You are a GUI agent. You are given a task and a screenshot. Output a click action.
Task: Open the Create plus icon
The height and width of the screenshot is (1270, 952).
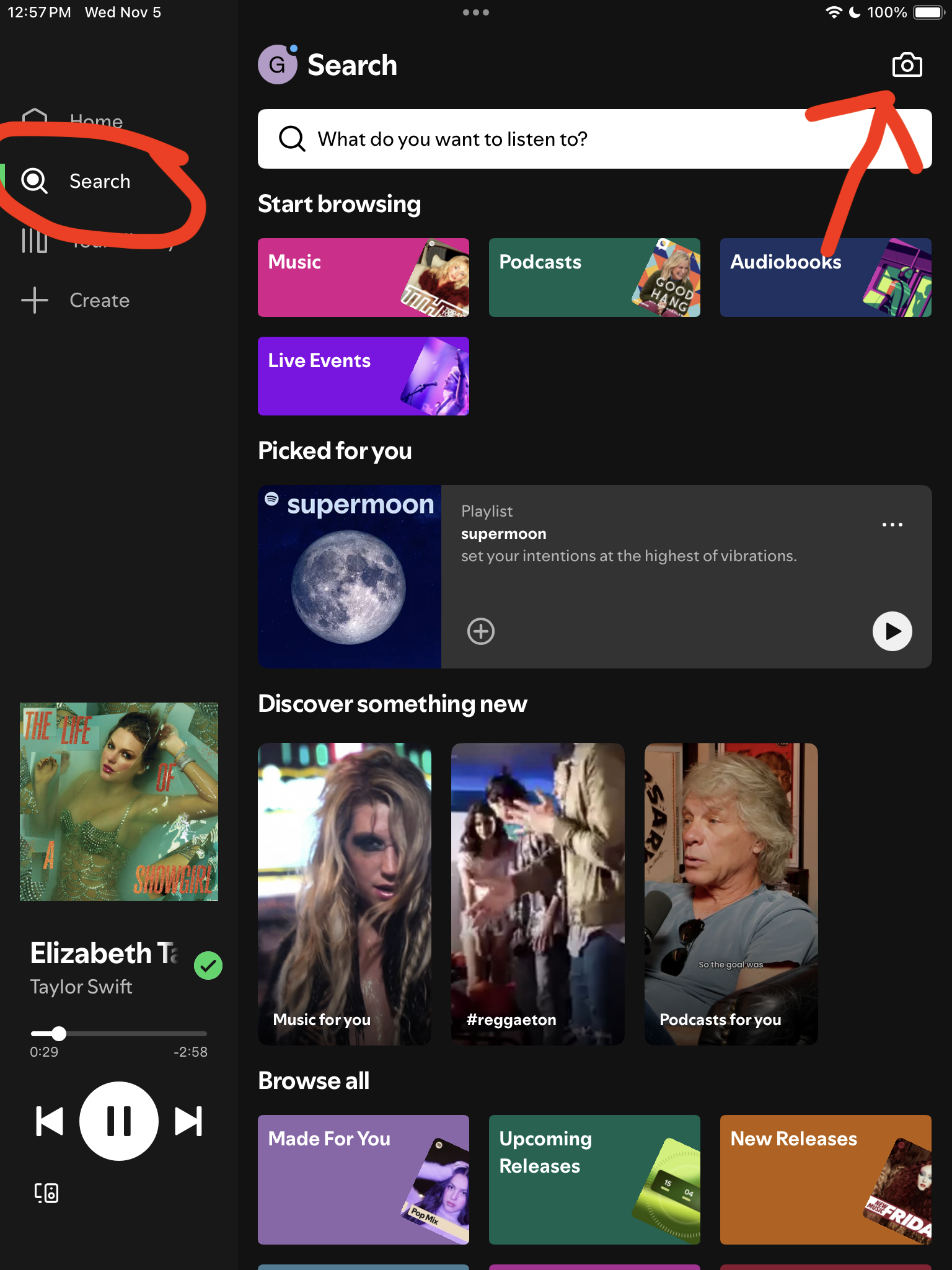[x=35, y=300]
